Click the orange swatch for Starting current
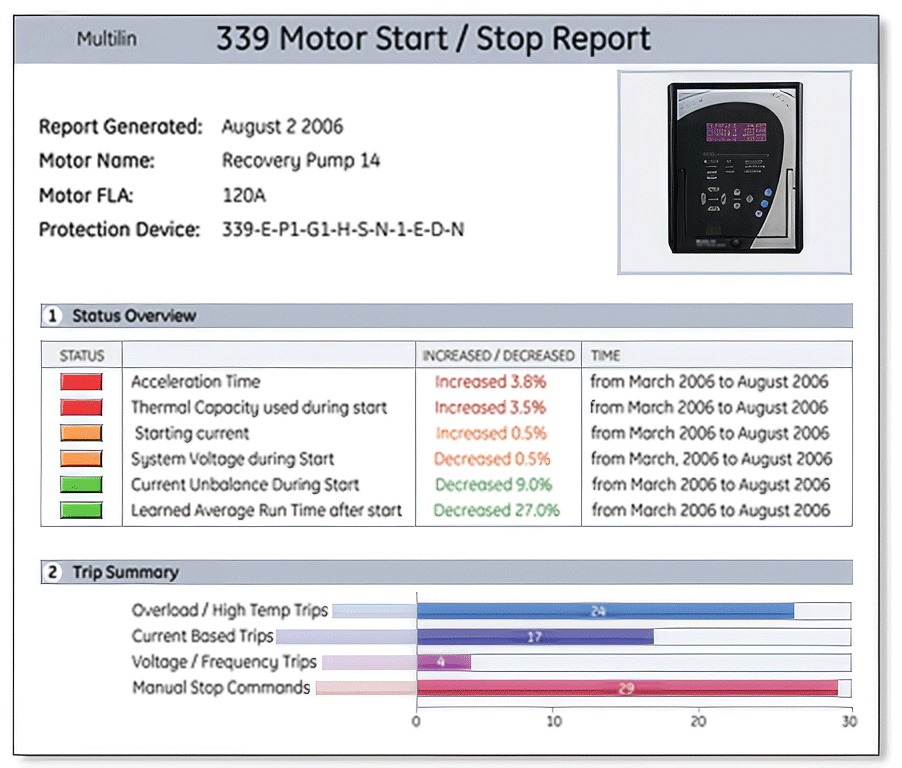Image resolution: width=902 pixels, height=768 pixels. point(81,433)
